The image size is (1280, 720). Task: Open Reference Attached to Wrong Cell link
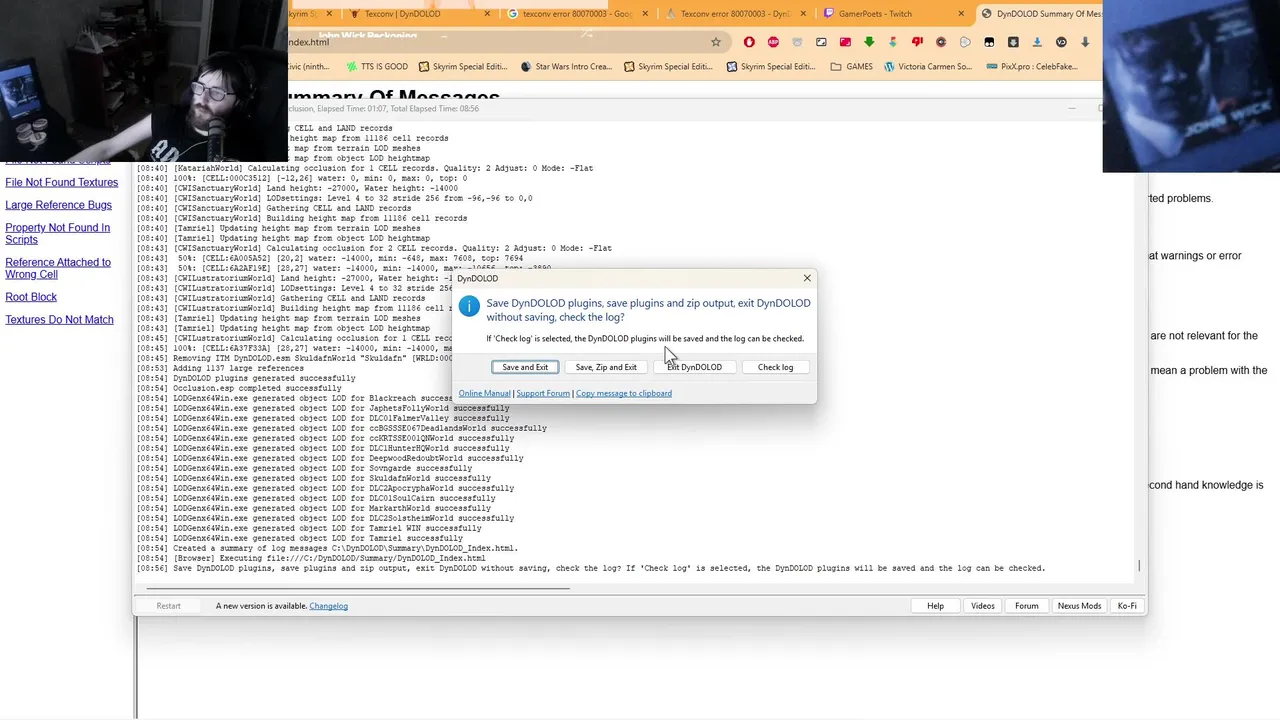(58, 268)
